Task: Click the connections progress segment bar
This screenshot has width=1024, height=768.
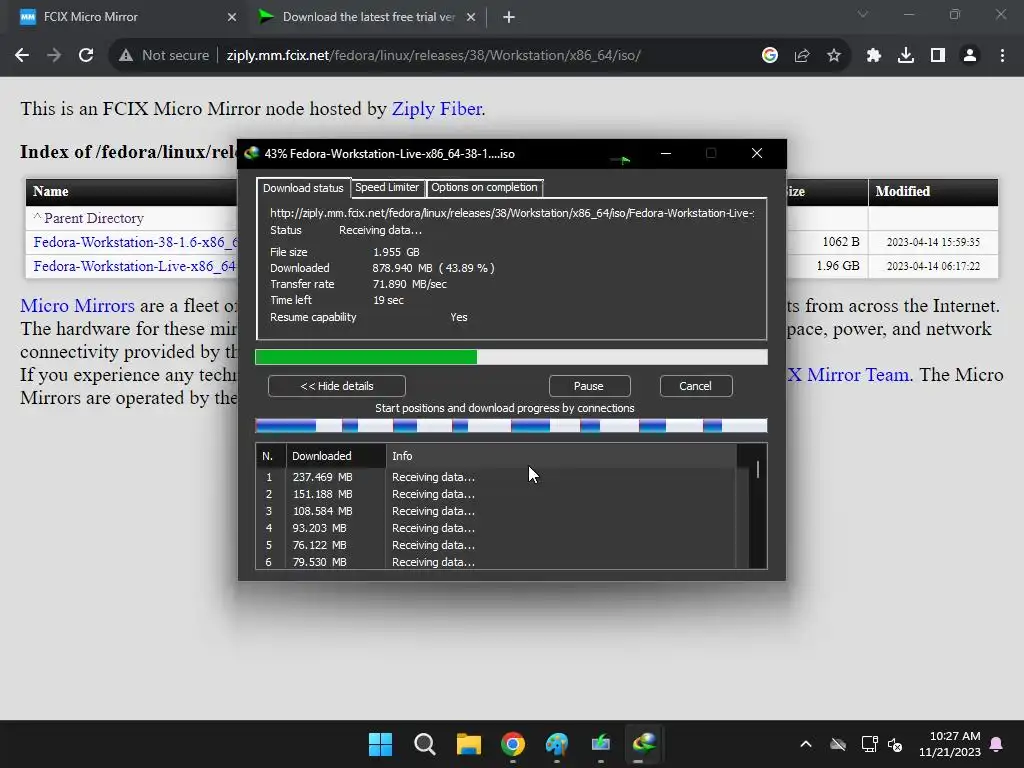Action: 511,426
